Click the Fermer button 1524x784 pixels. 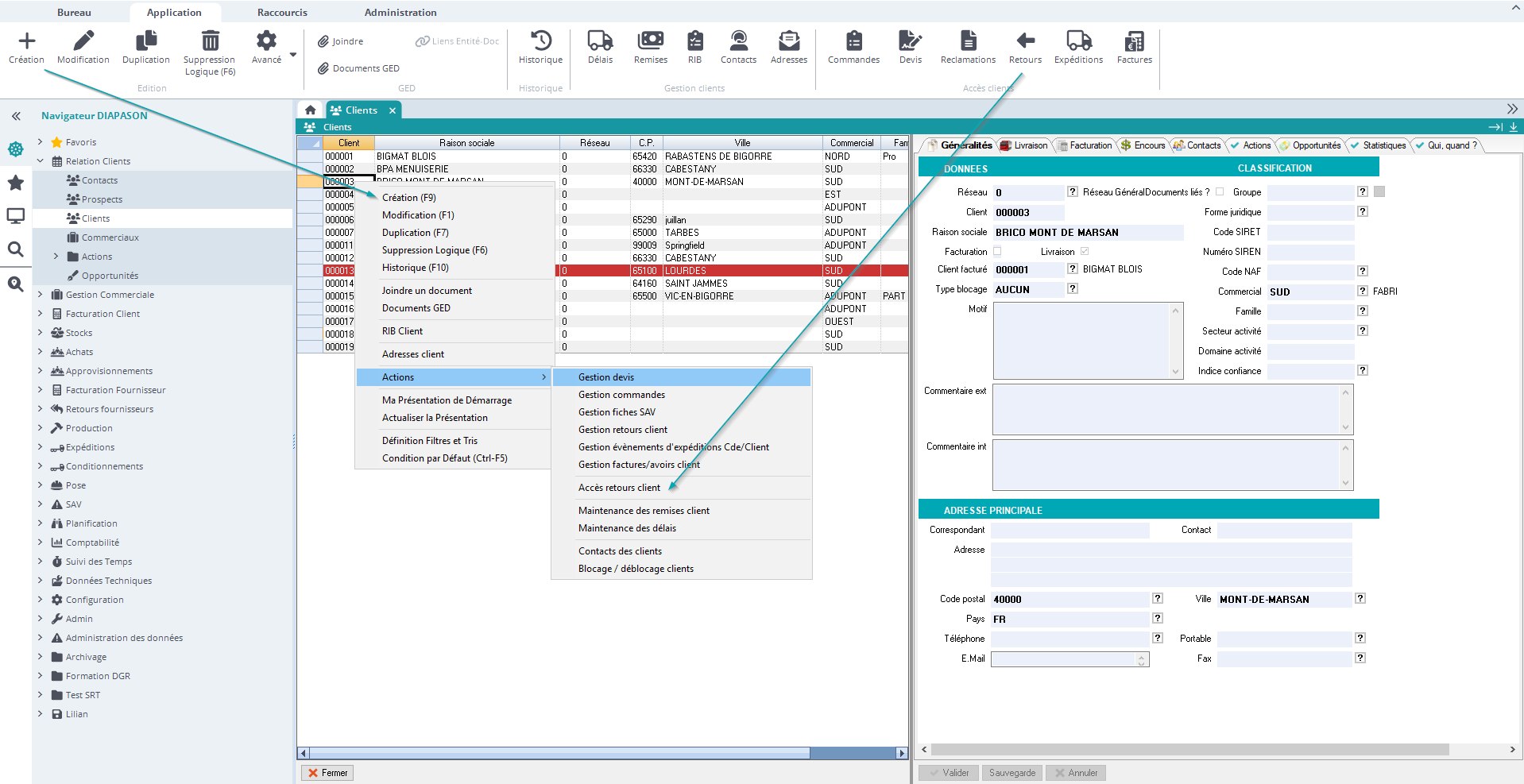tap(327, 773)
